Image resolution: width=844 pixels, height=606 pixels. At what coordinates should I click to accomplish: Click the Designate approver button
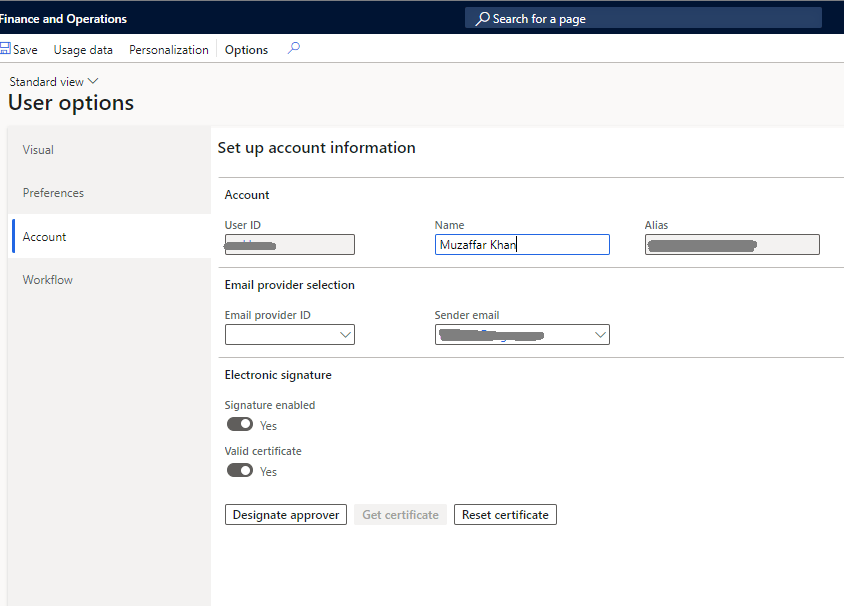coord(285,515)
